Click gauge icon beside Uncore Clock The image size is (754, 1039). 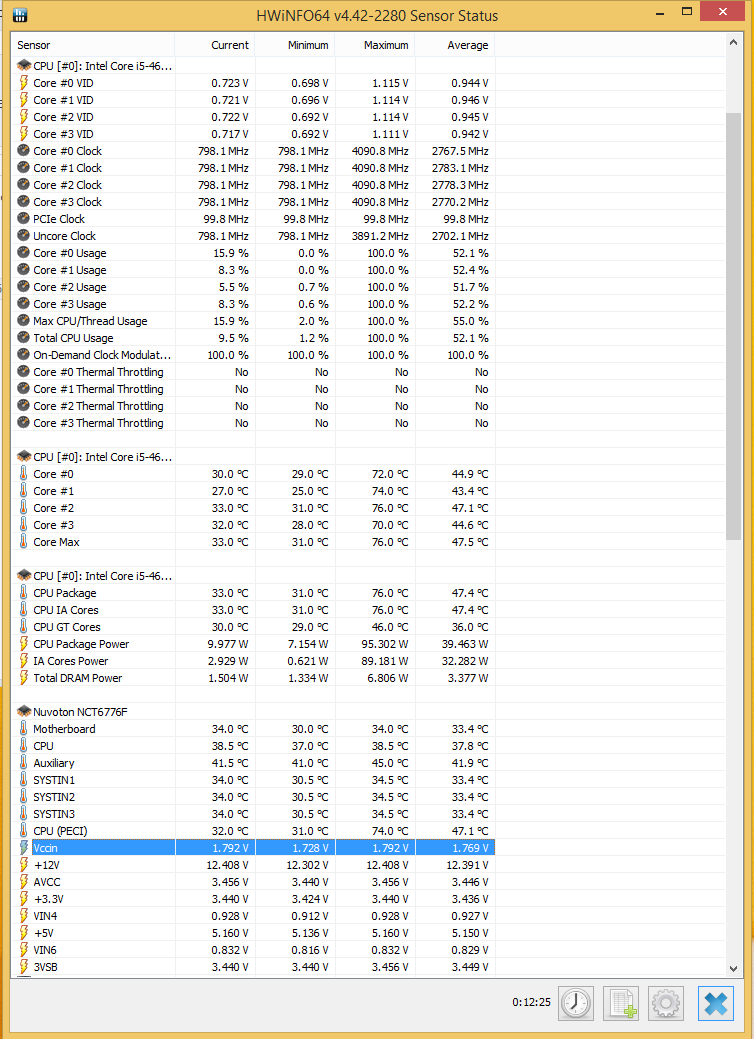(x=23, y=235)
